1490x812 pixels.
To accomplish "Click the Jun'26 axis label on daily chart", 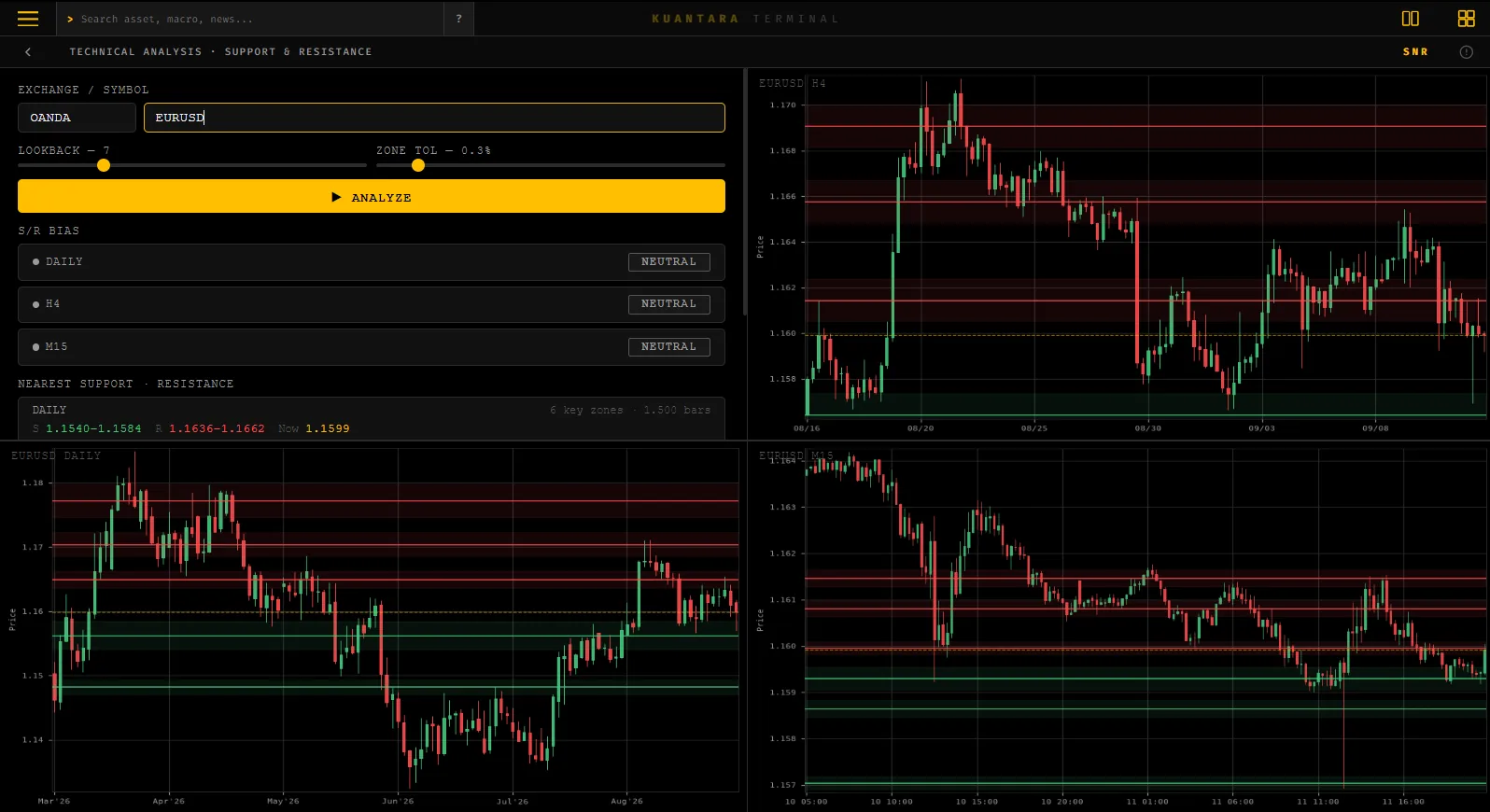I will (x=398, y=801).
